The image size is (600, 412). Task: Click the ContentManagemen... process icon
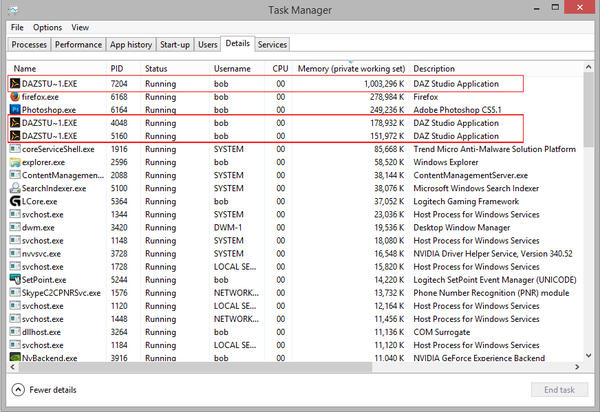[15, 175]
